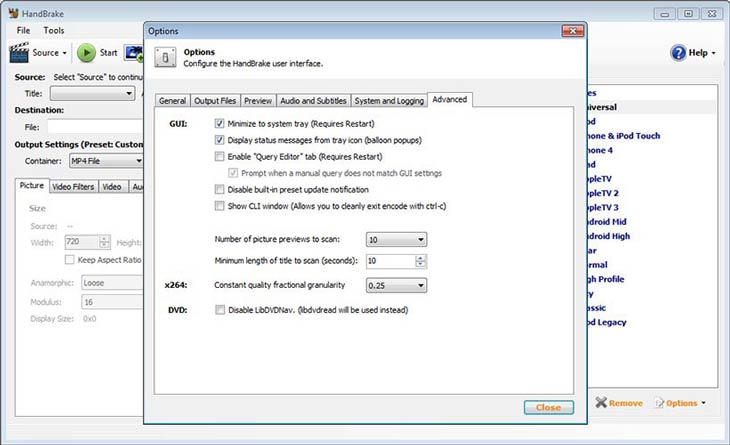Click the green Start play icon
Image resolution: width=730 pixels, height=445 pixels.
pyautogui.click(x=86, y=53)
